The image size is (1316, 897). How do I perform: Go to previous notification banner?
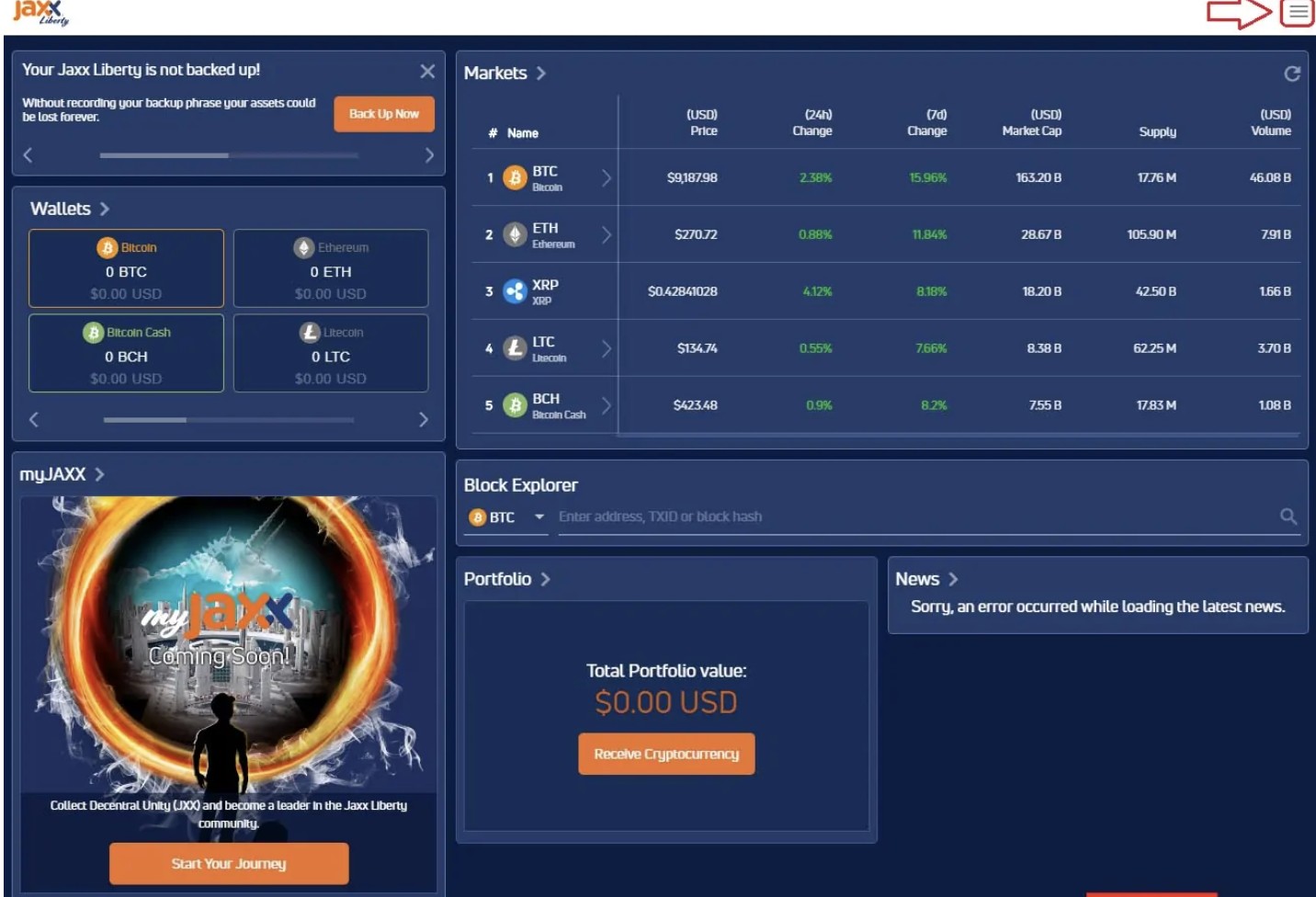pyautogui.click(x=28, y=155)
